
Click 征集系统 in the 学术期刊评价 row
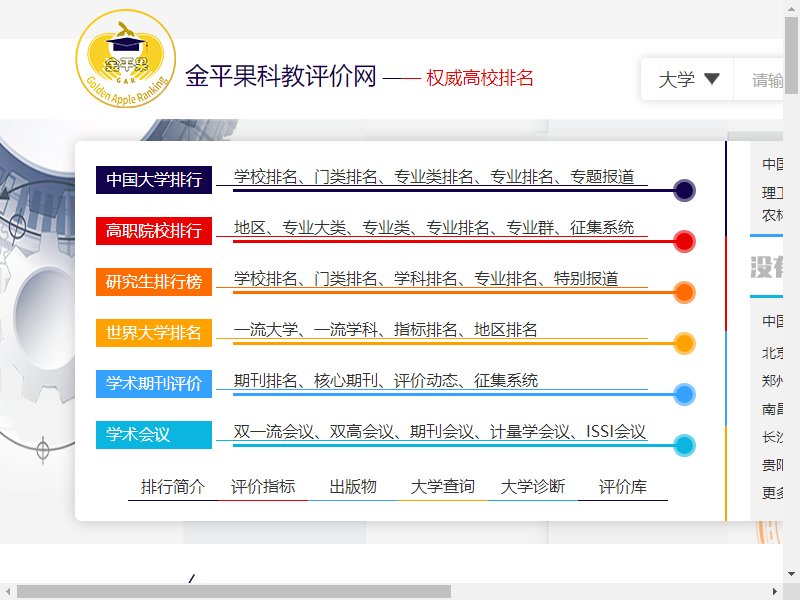tap(506, 381)
